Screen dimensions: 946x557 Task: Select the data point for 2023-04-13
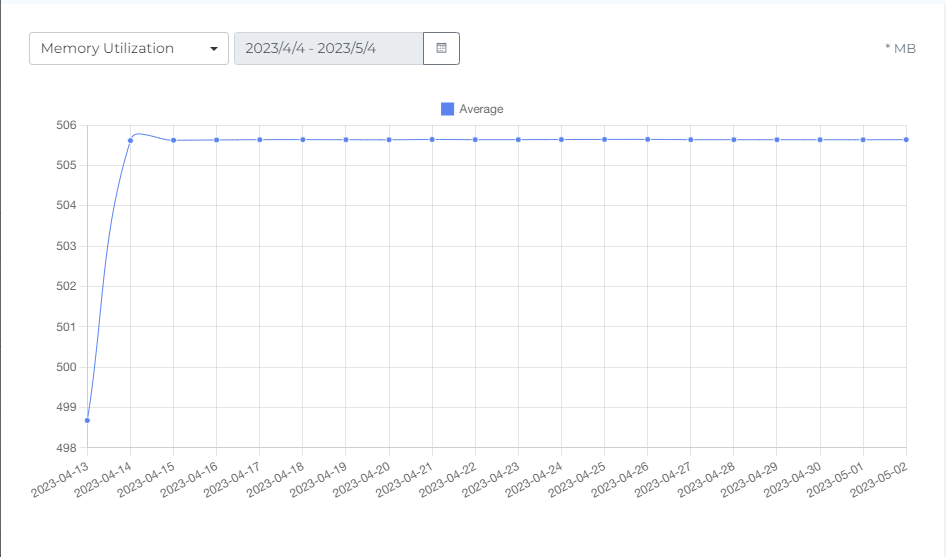(87, 420)
